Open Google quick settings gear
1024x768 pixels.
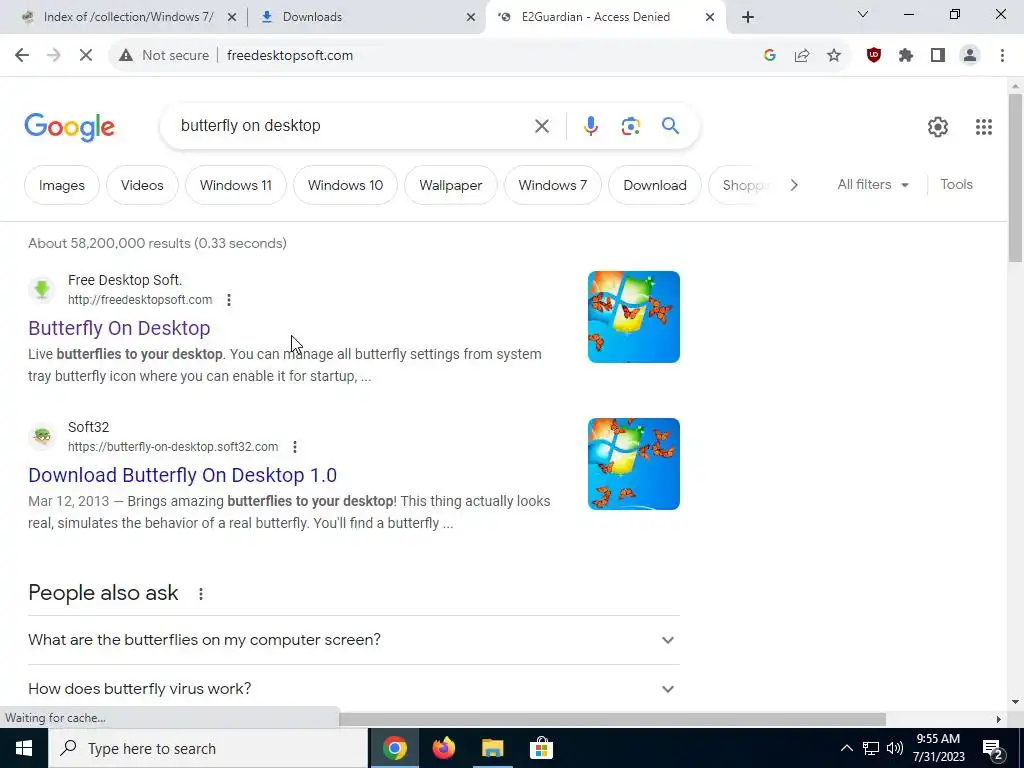click(938, 127)
